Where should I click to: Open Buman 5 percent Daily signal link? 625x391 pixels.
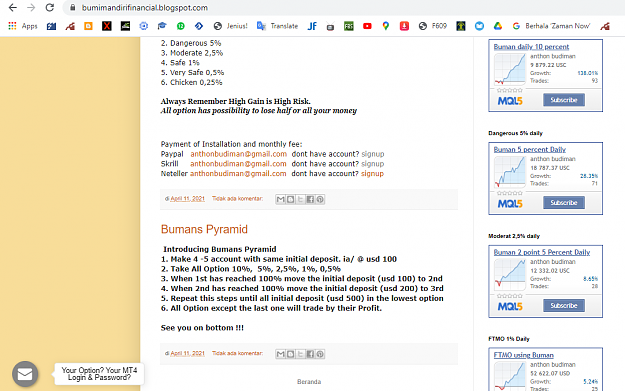pos(529,149)
